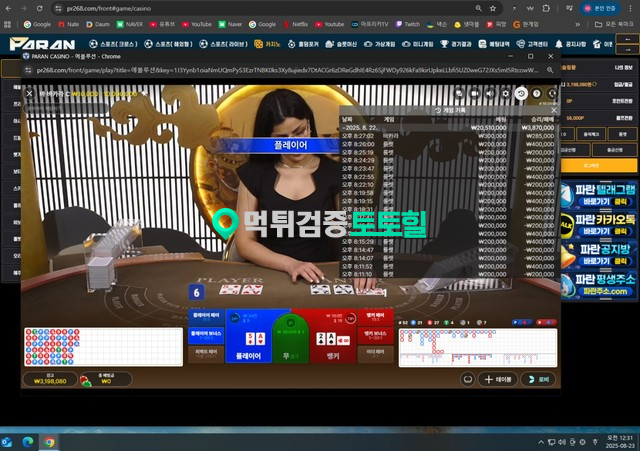Click the orange button in the right sidebar
Image resolution: width=640 pixels, height=451 pixels.
pyautogui.click(x=599, y=165)
